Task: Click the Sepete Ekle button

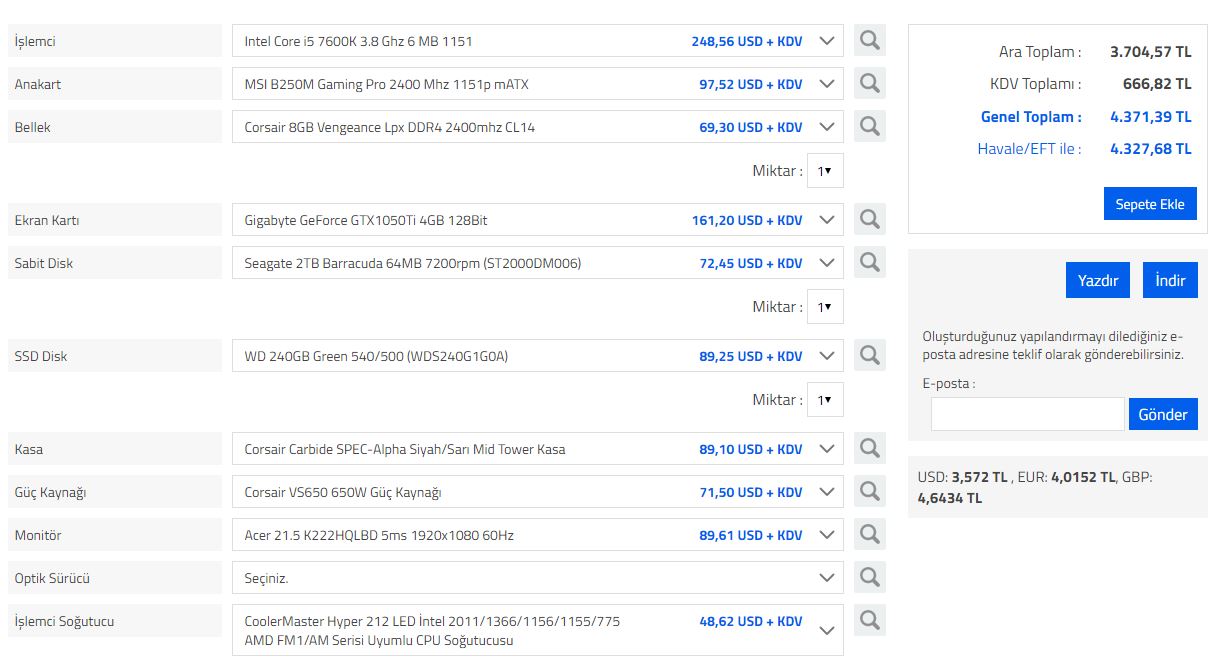Action: click(1150, 204)
